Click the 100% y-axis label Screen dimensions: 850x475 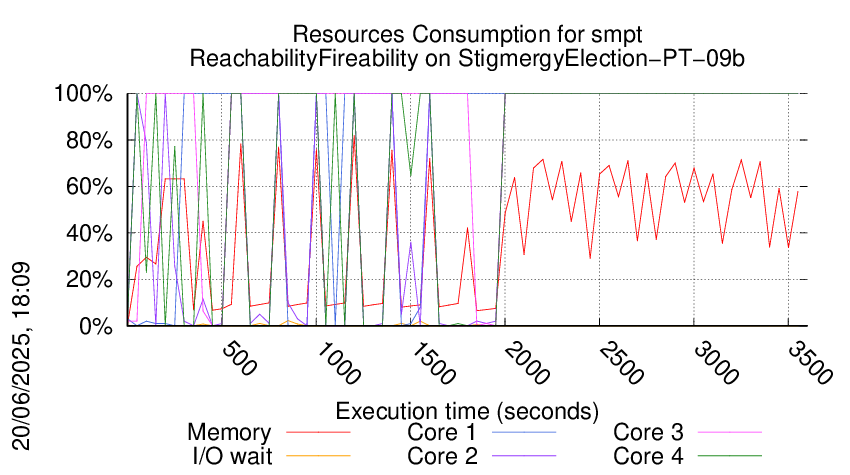[83, 94]
